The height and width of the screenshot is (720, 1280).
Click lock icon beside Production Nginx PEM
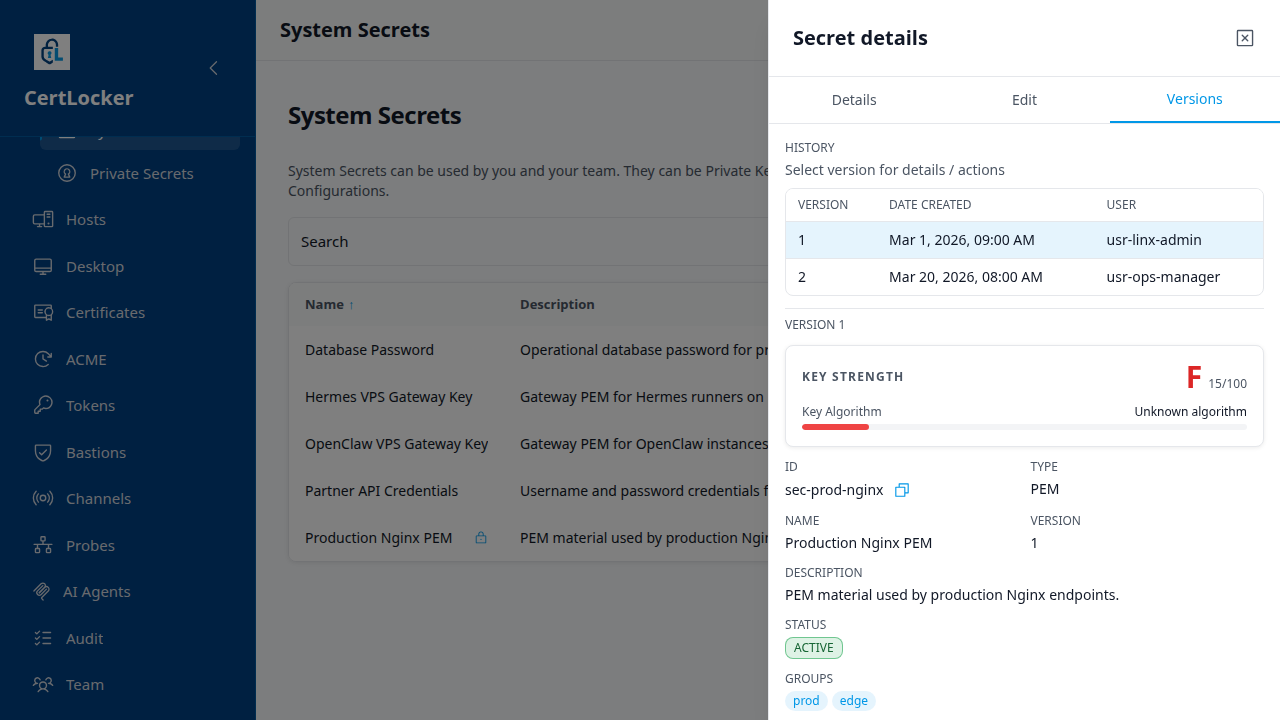click(x=481, y=538)
